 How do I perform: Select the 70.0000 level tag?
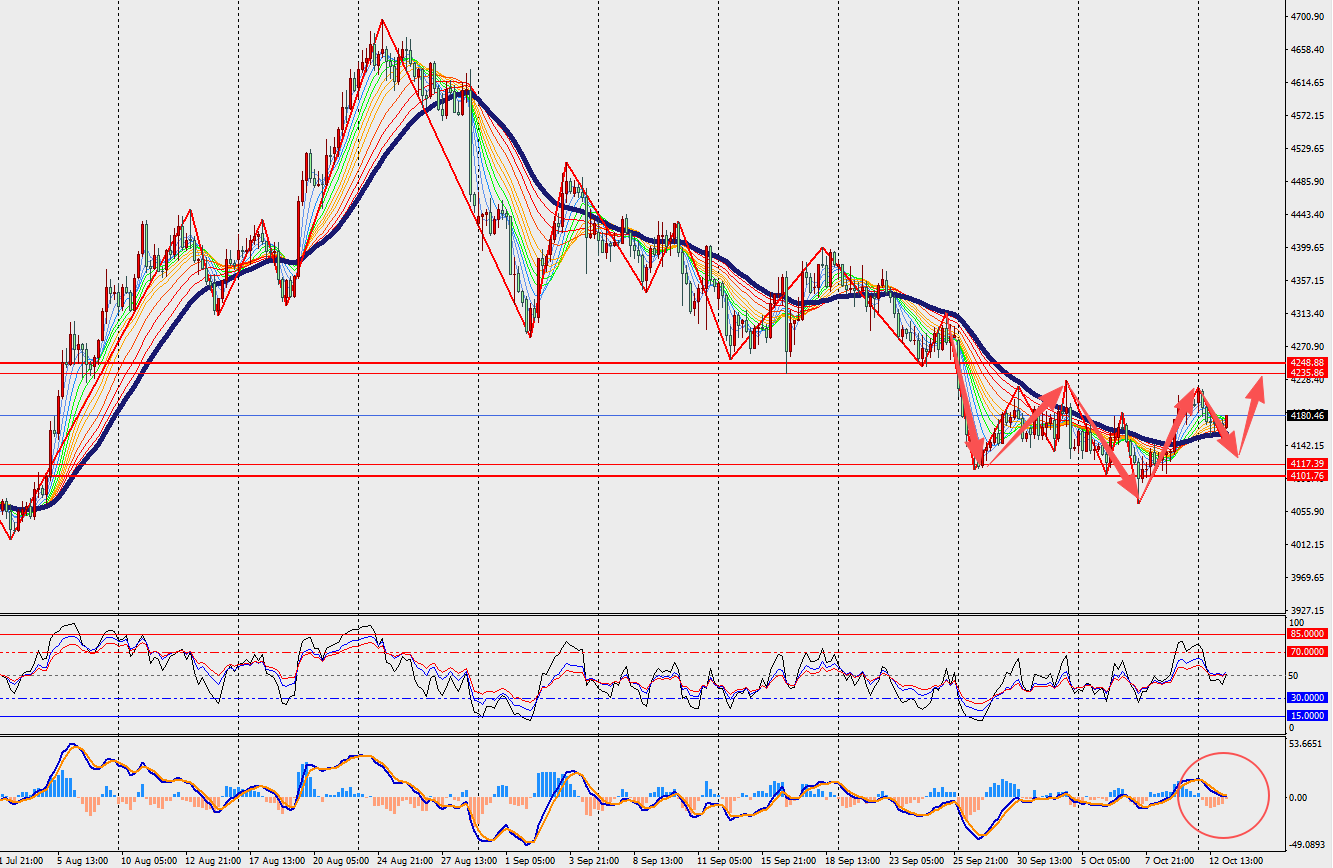(x=1307, y=652)
